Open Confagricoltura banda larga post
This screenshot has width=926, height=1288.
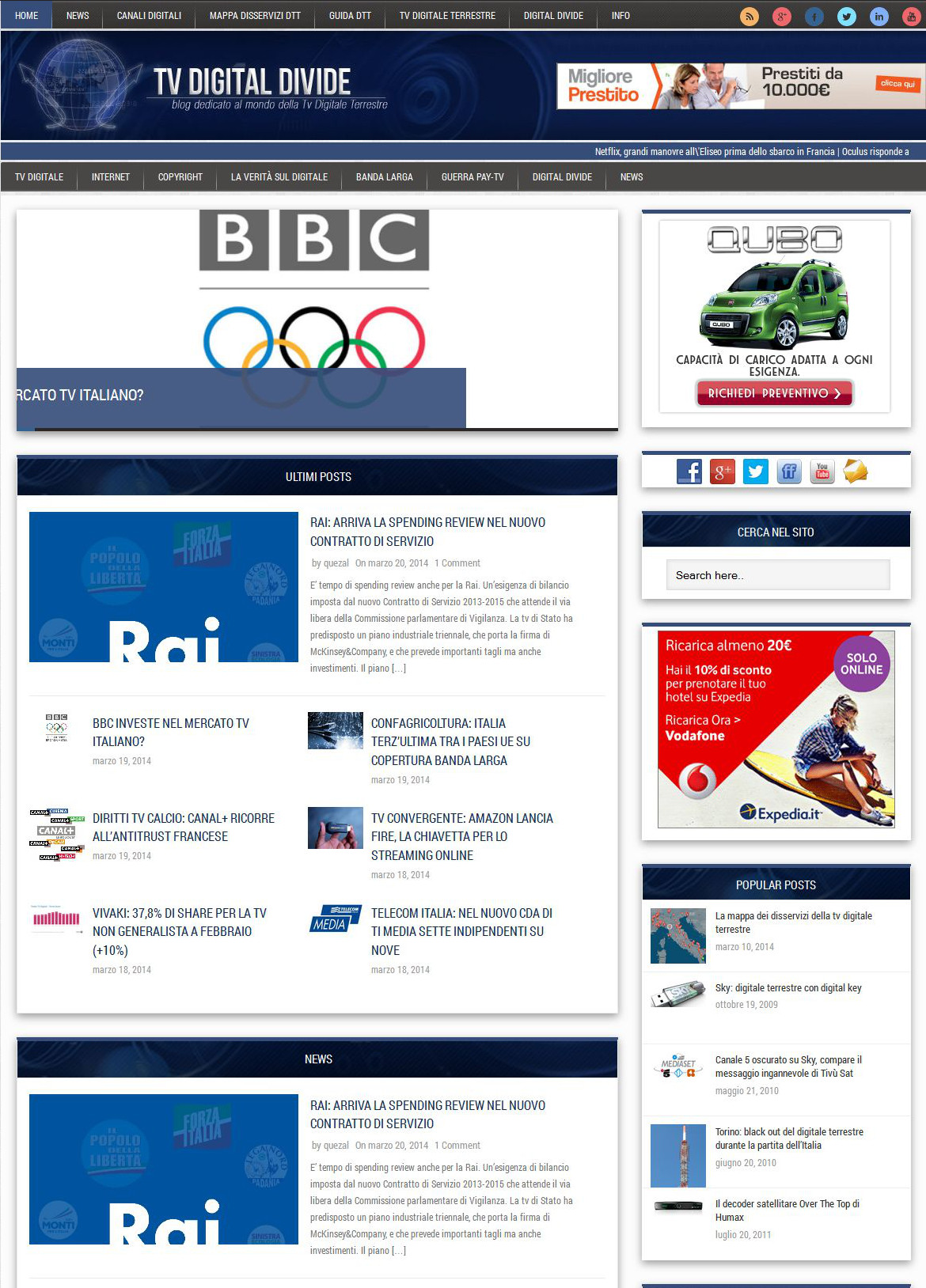point(450,742)
